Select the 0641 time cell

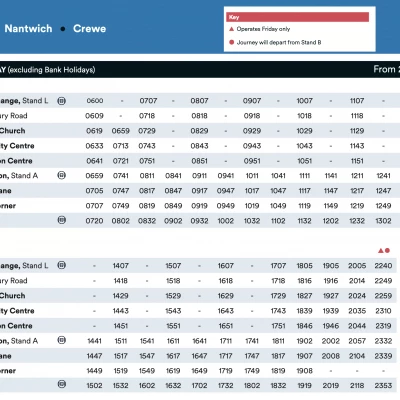click(x=94, y=161)
